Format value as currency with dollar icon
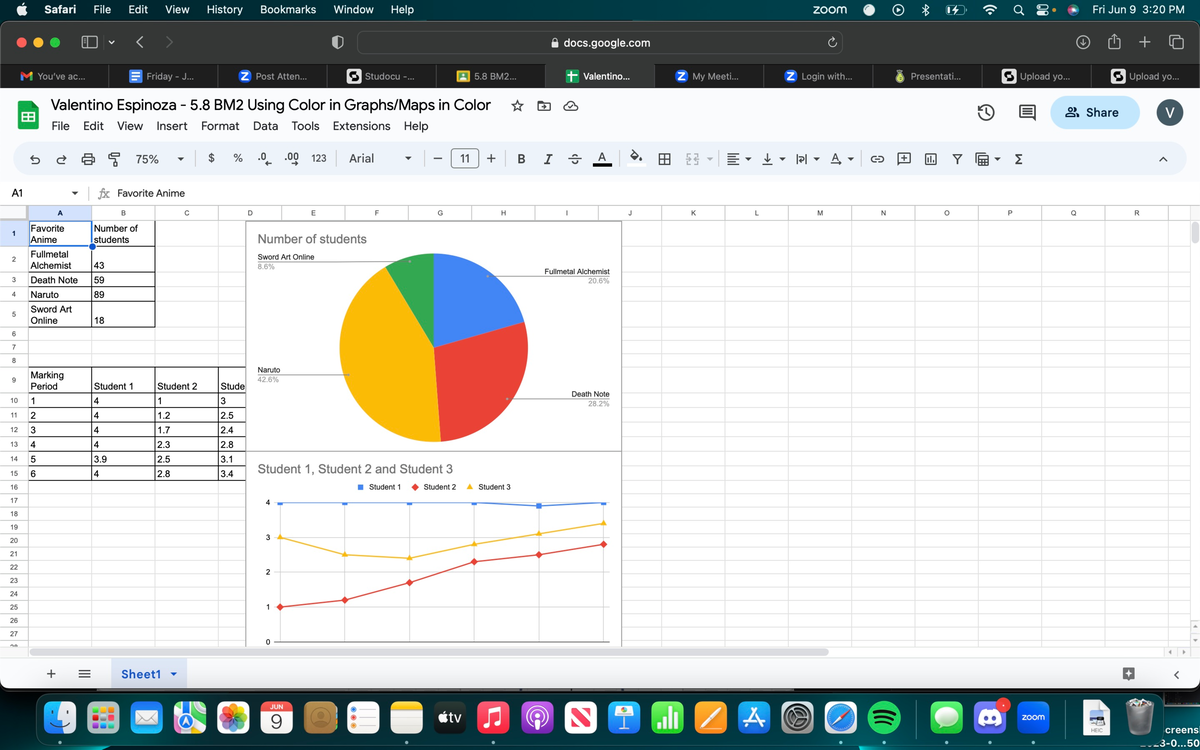The width and height of the screenshot is (1200, 750). (x=210, y=158)
